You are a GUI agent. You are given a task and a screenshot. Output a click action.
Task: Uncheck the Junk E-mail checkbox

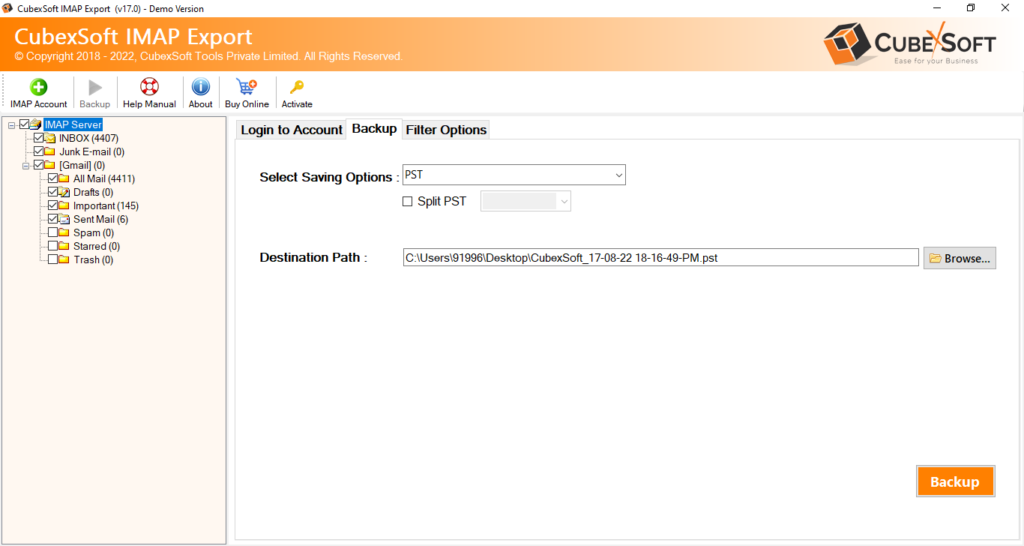[x=39, y=152]
